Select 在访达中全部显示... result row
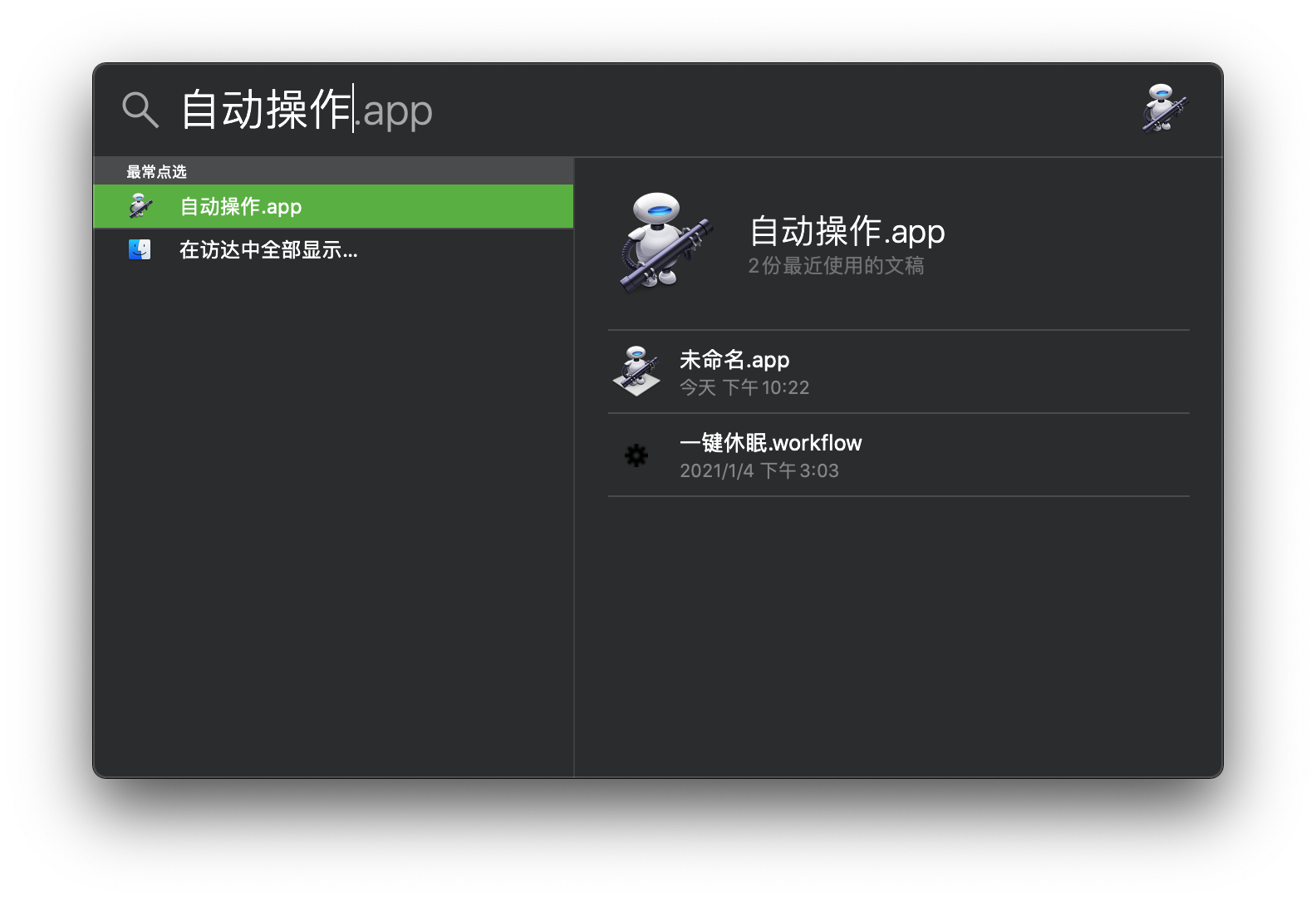The height and width of the screenshot is (901, 1316). 333,249
